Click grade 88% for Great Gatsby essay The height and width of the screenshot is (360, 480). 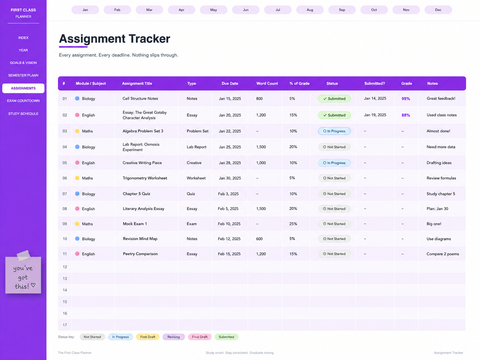coord(406,115)
